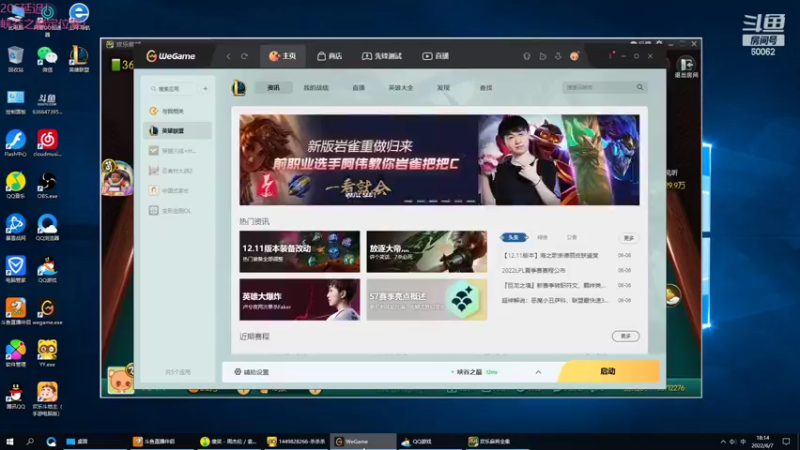The width and height of the screenshot is (800, 450).
Task: Focus the 搜索应用 sidebar search box
Action: click(172, 89)
